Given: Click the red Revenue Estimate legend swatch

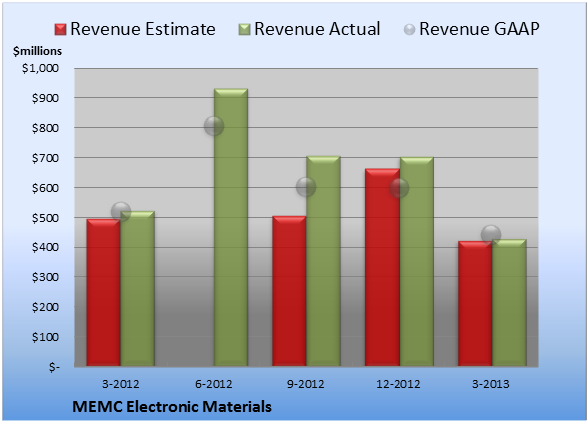Looking at the screenshot, I should click(x=60, y=30).
